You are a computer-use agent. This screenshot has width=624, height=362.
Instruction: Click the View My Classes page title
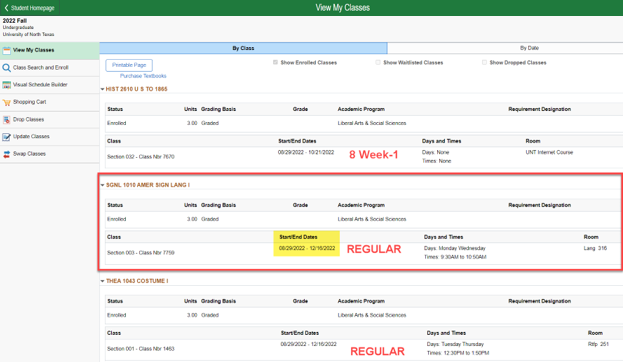tap(343, 8)
